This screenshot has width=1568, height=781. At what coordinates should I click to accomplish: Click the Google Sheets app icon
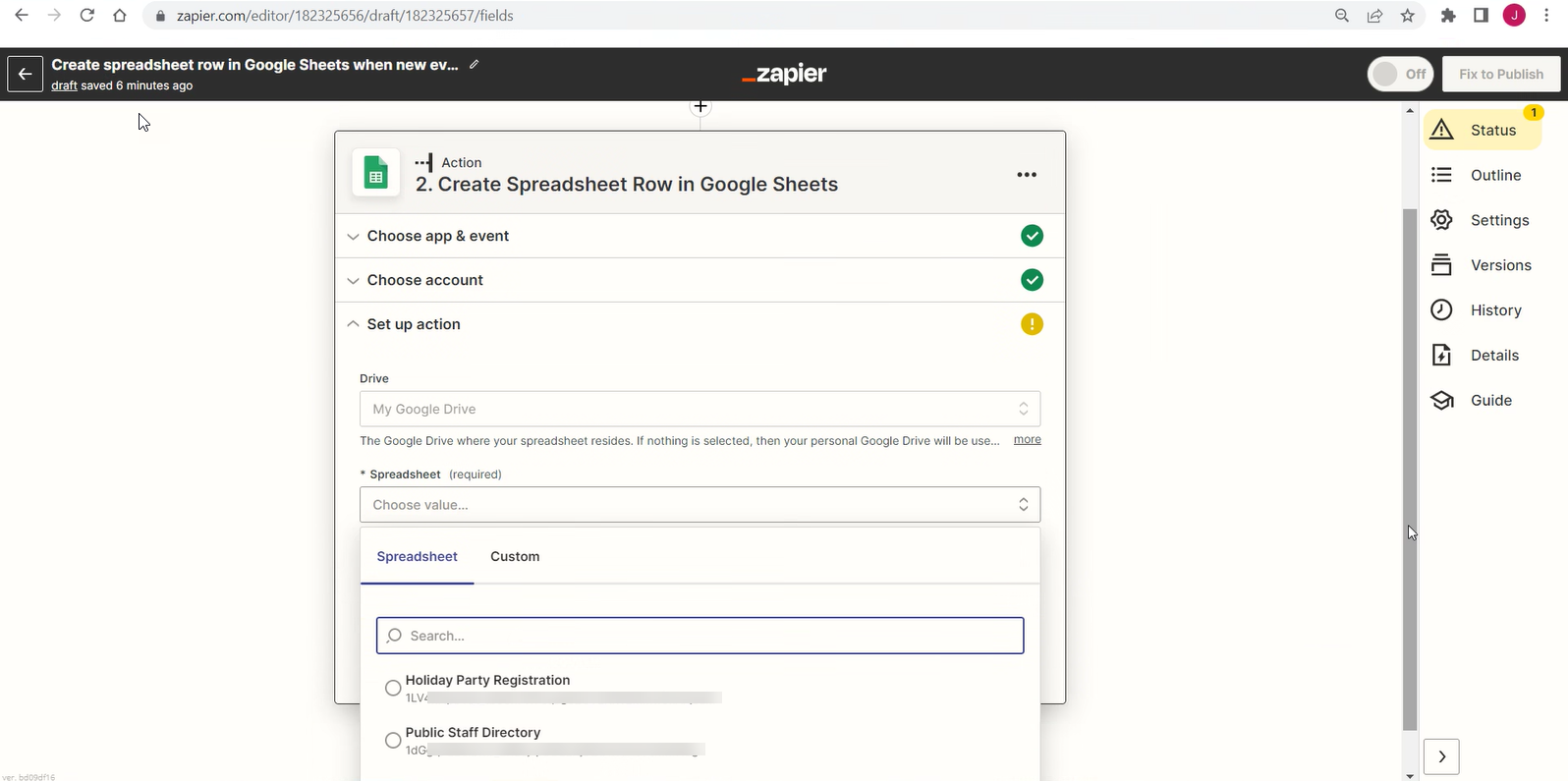click(x=376, y=174)
